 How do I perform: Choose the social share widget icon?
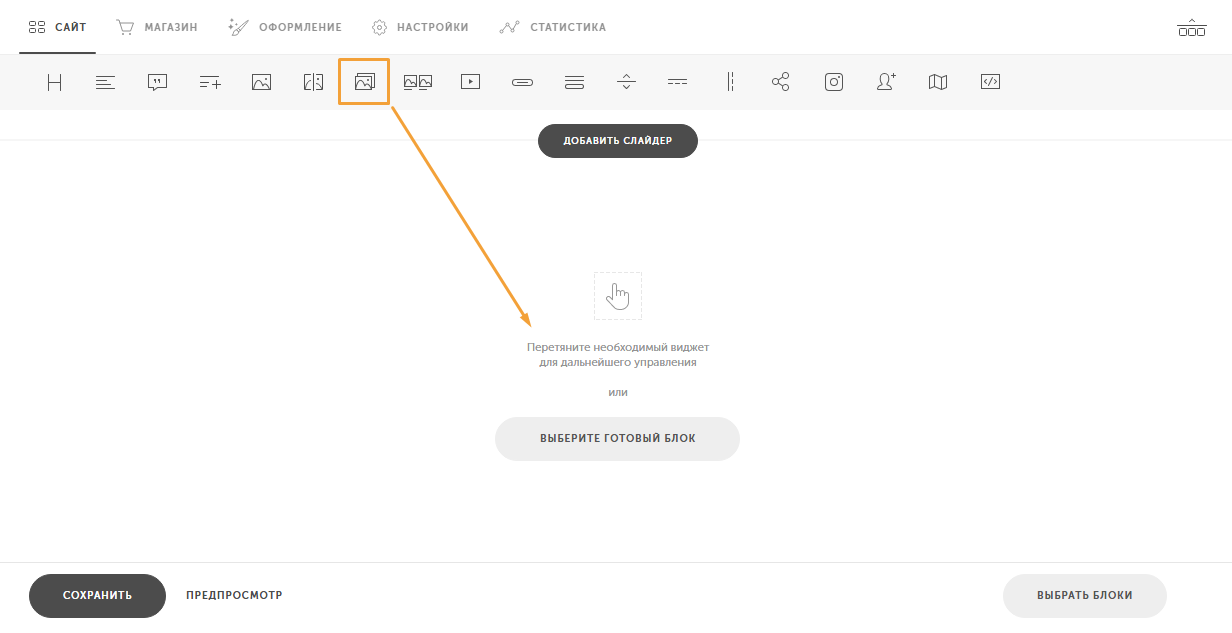(781, 83)
